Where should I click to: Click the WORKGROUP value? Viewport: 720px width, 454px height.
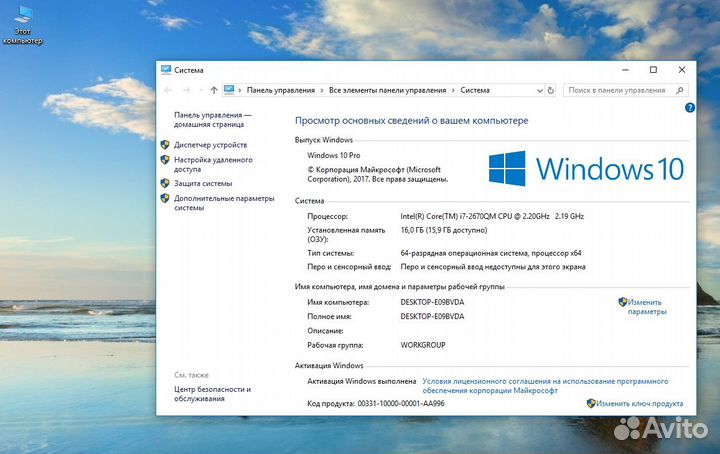coord(423,345)
